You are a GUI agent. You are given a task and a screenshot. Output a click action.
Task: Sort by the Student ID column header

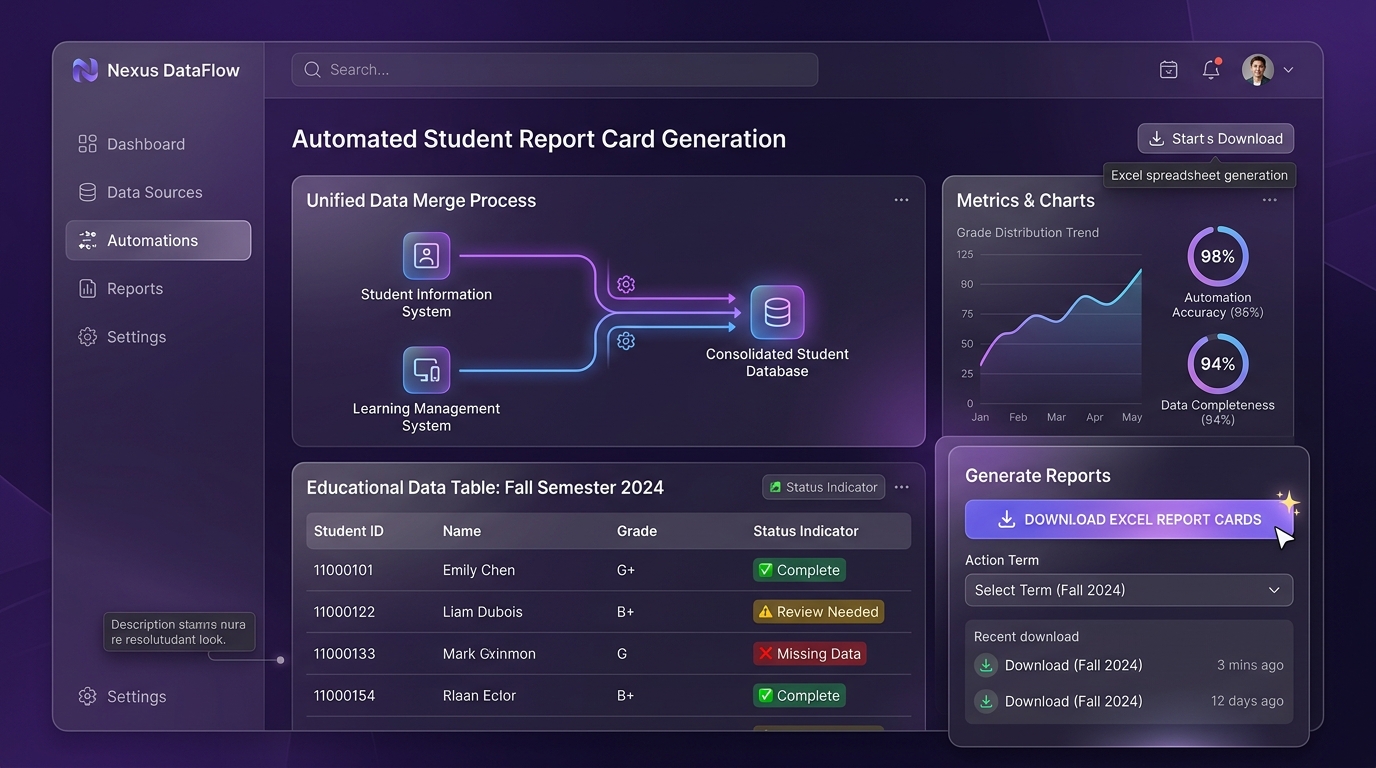pos(349,531)
